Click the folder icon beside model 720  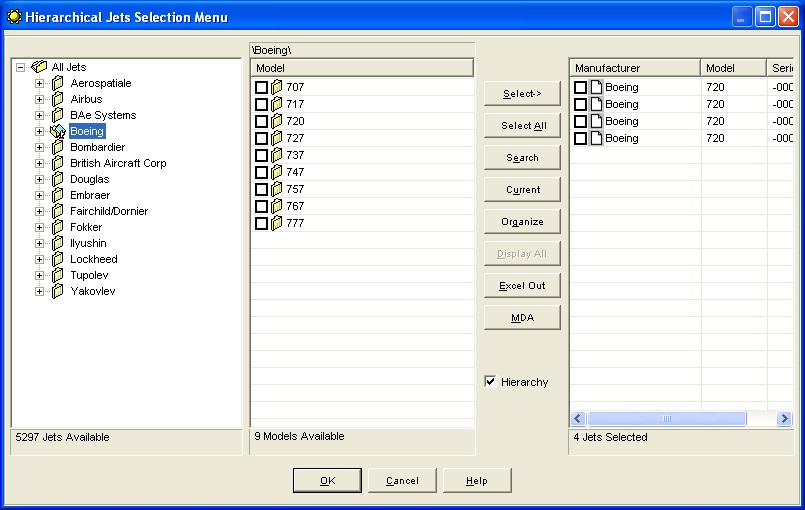277,121
